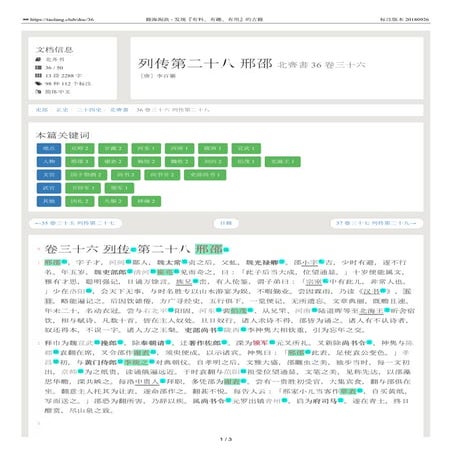This screenshot has height=452, width=452.
Task: Click the underlined 北海王 in the text
Action: tap(372, 311)
